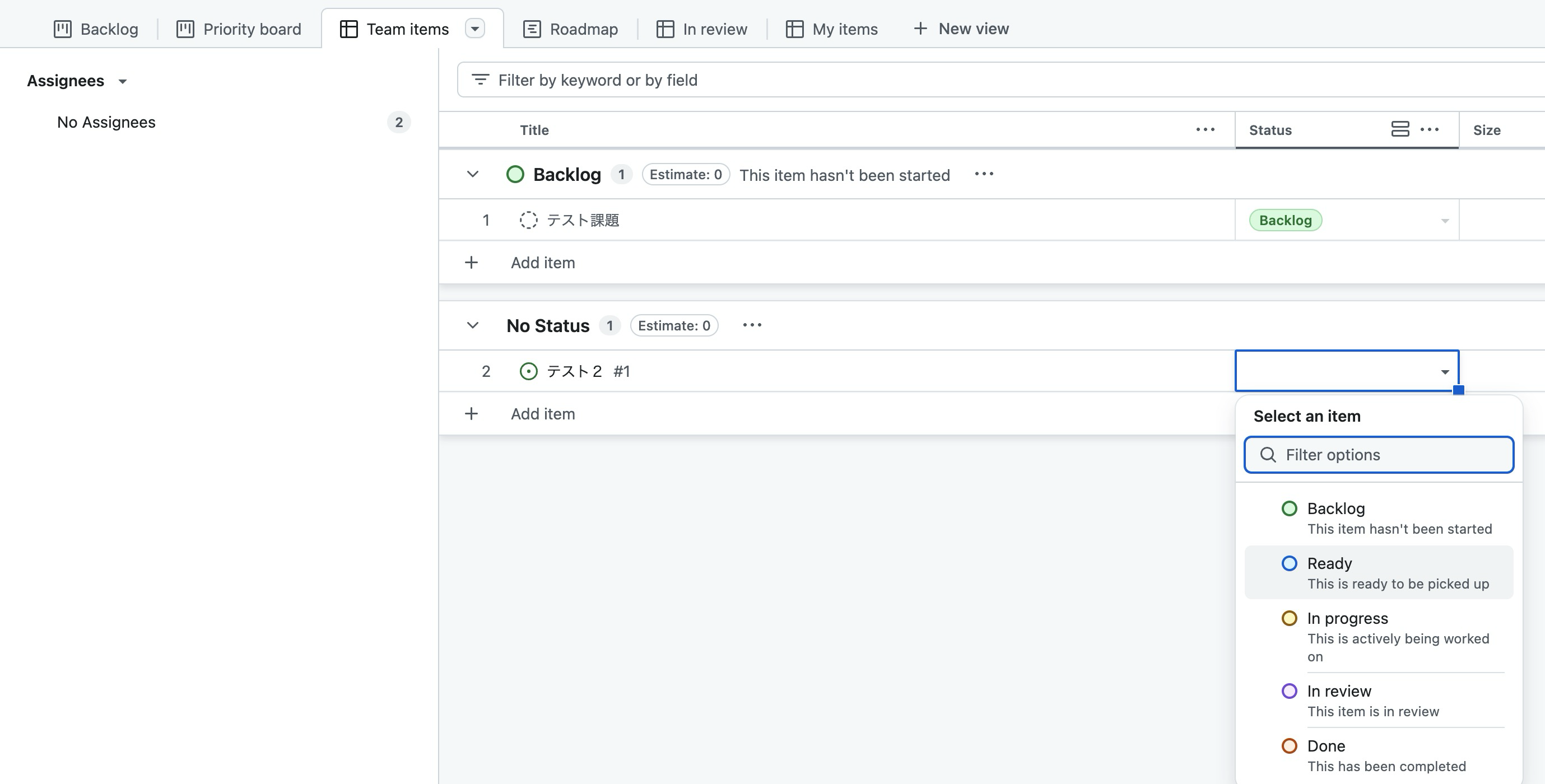The image size is (1545, 784).
Task: Click the New view button
Action: coord(961,29)
